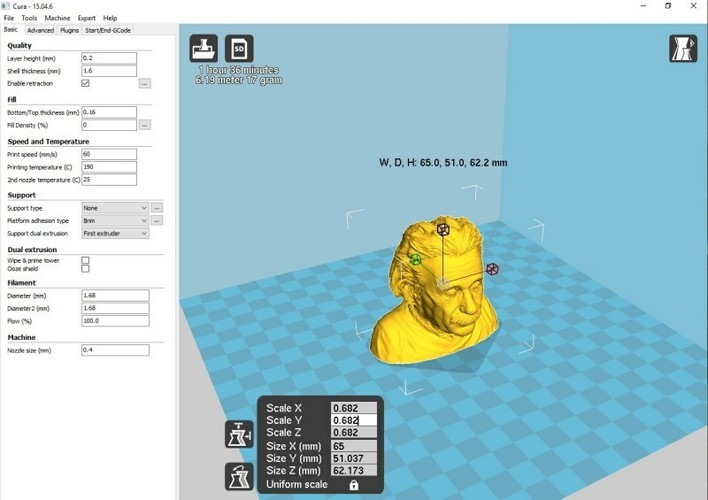Open the Help menu
Image resolution: width=708 pixels, height=500 pixels.
[110, 18]
